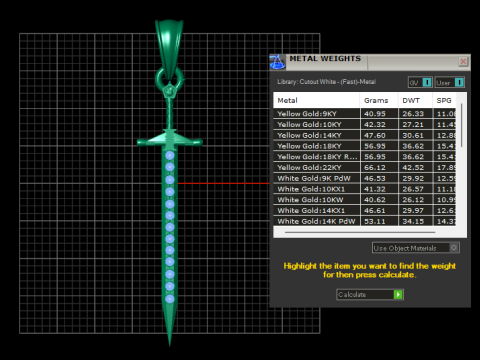The height and width of the screenshot is (360, 480).
Task: Click the 42.52 DWT value
Action: [x=413, y=167]
